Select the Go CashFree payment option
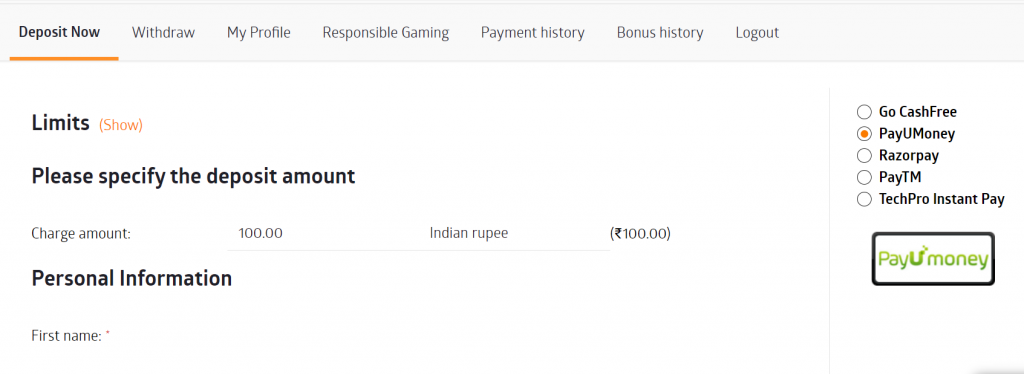This screenshot has height=374, width=1024. [864, 112]
